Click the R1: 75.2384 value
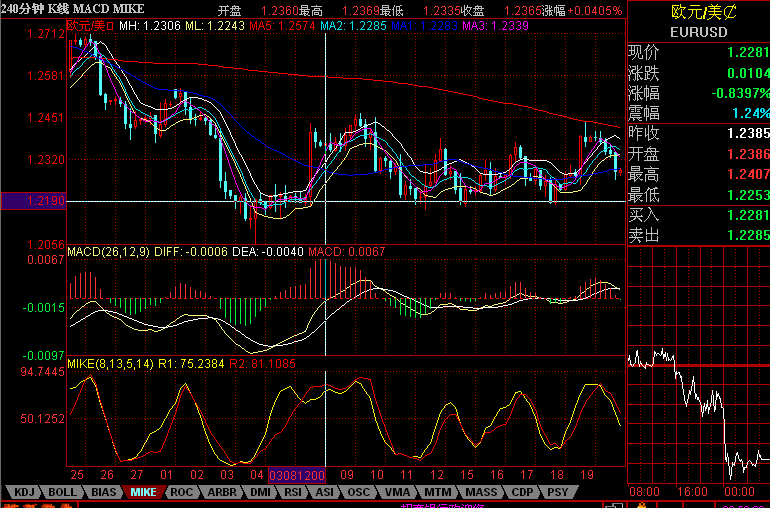Image resolution: width=770 pixels, height=508 pixels. pyautogui.click(x=191, y=364)
